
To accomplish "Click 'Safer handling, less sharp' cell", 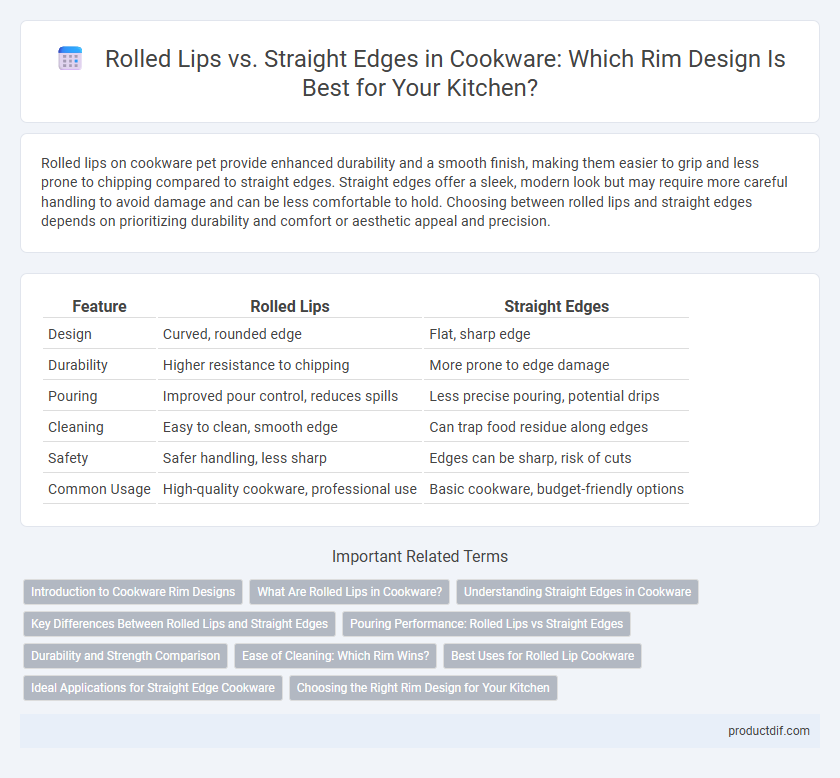I will tap(290, 458).
